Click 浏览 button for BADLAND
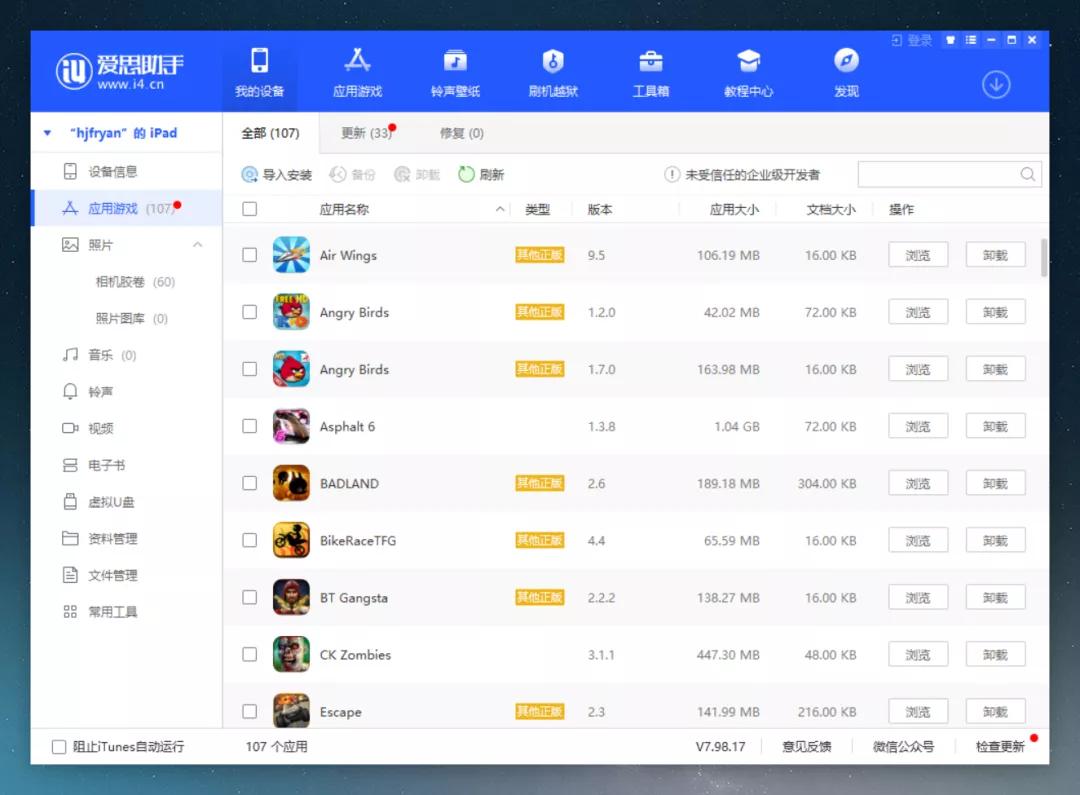This screenshot has height=795, width=1080. (x=917, y=483)
